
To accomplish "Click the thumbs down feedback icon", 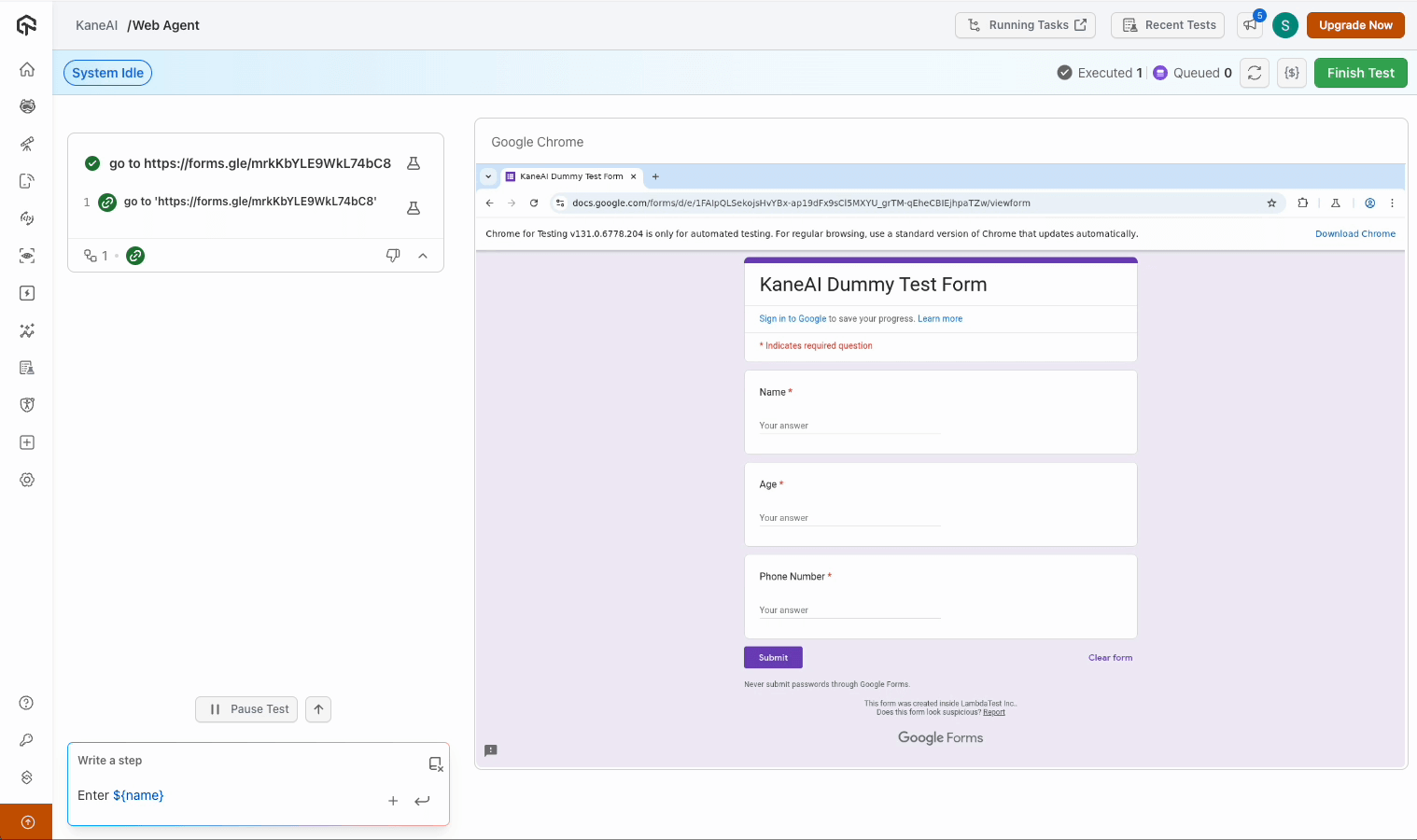I will (393, 256).
